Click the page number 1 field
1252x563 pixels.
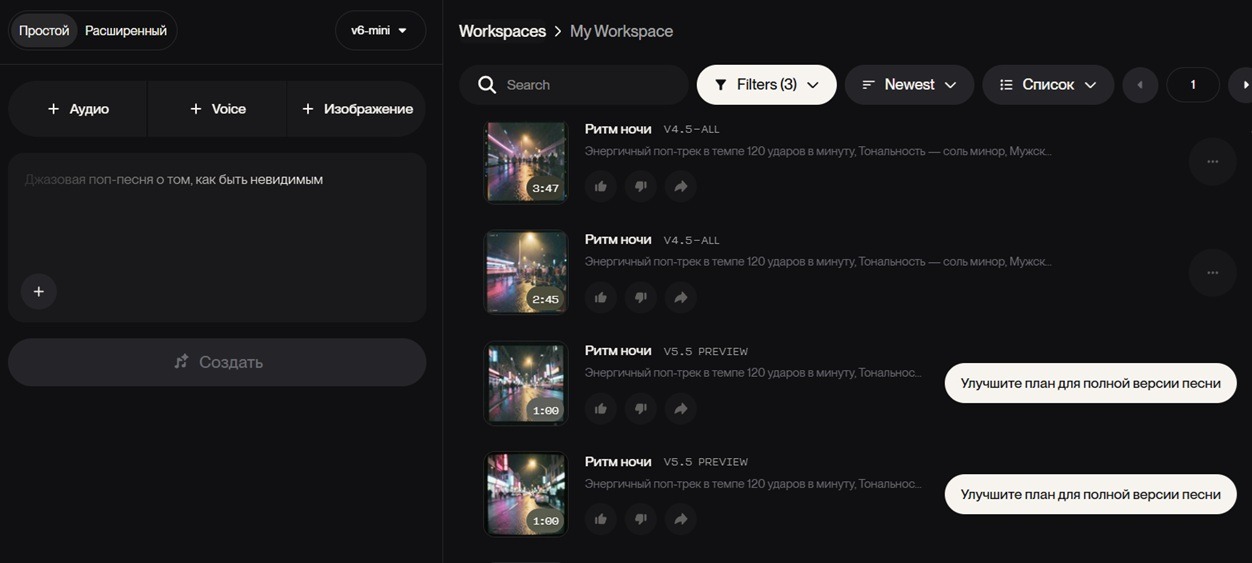1193,85
